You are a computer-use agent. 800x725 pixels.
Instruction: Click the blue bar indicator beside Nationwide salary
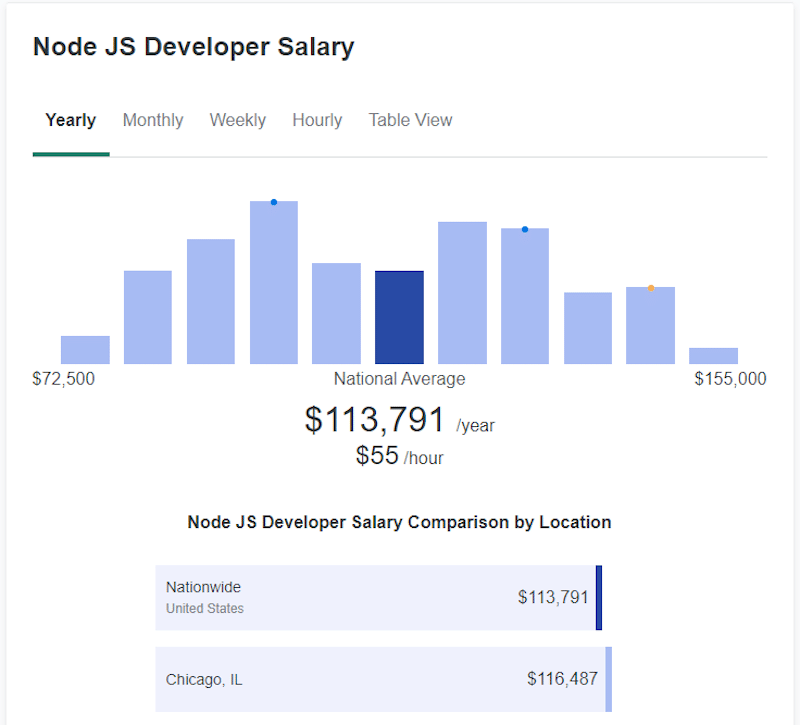point(599,597)
